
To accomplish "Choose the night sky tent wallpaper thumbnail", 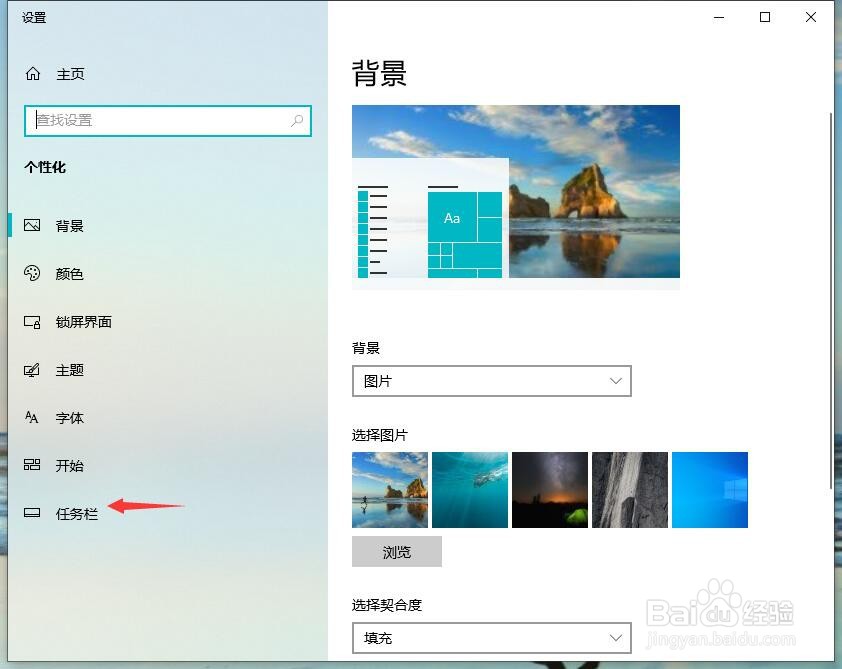I will click(x=550, y=490).
